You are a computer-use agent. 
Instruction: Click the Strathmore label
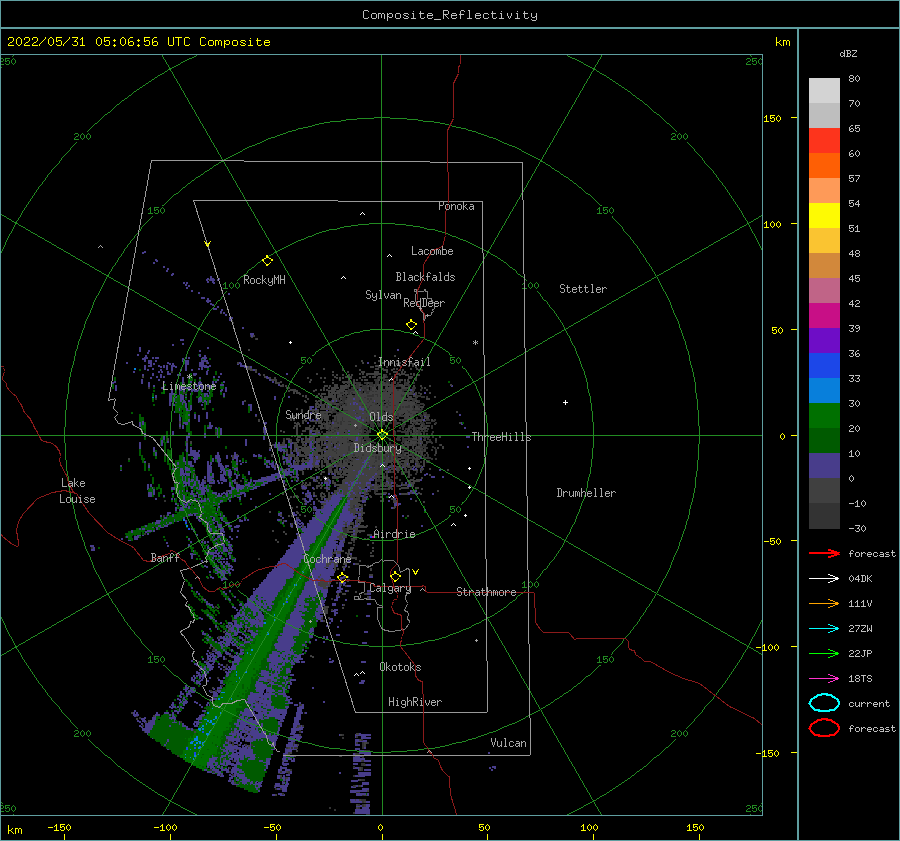pos(486,592)
